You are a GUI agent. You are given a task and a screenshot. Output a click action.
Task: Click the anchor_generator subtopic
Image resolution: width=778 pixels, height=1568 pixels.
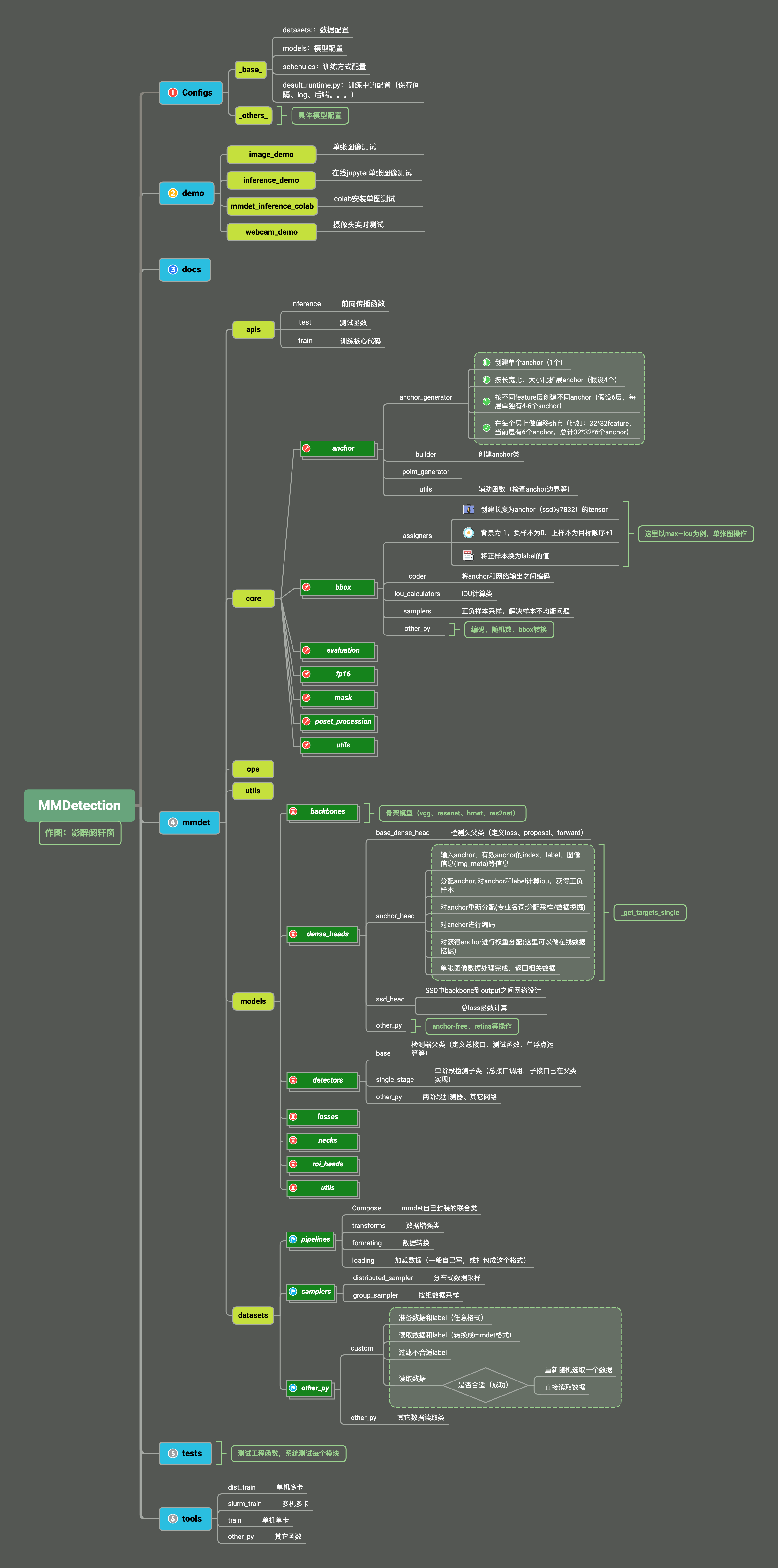pos(426,397)
